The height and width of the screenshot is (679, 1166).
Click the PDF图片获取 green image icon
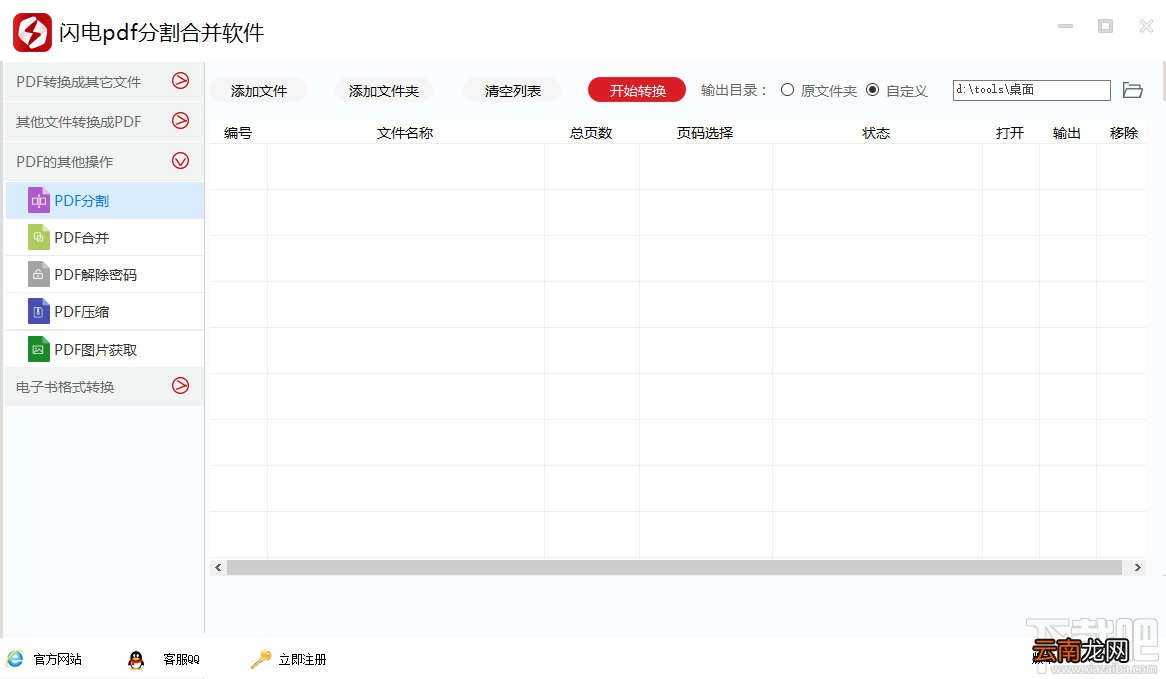point(39,349)
